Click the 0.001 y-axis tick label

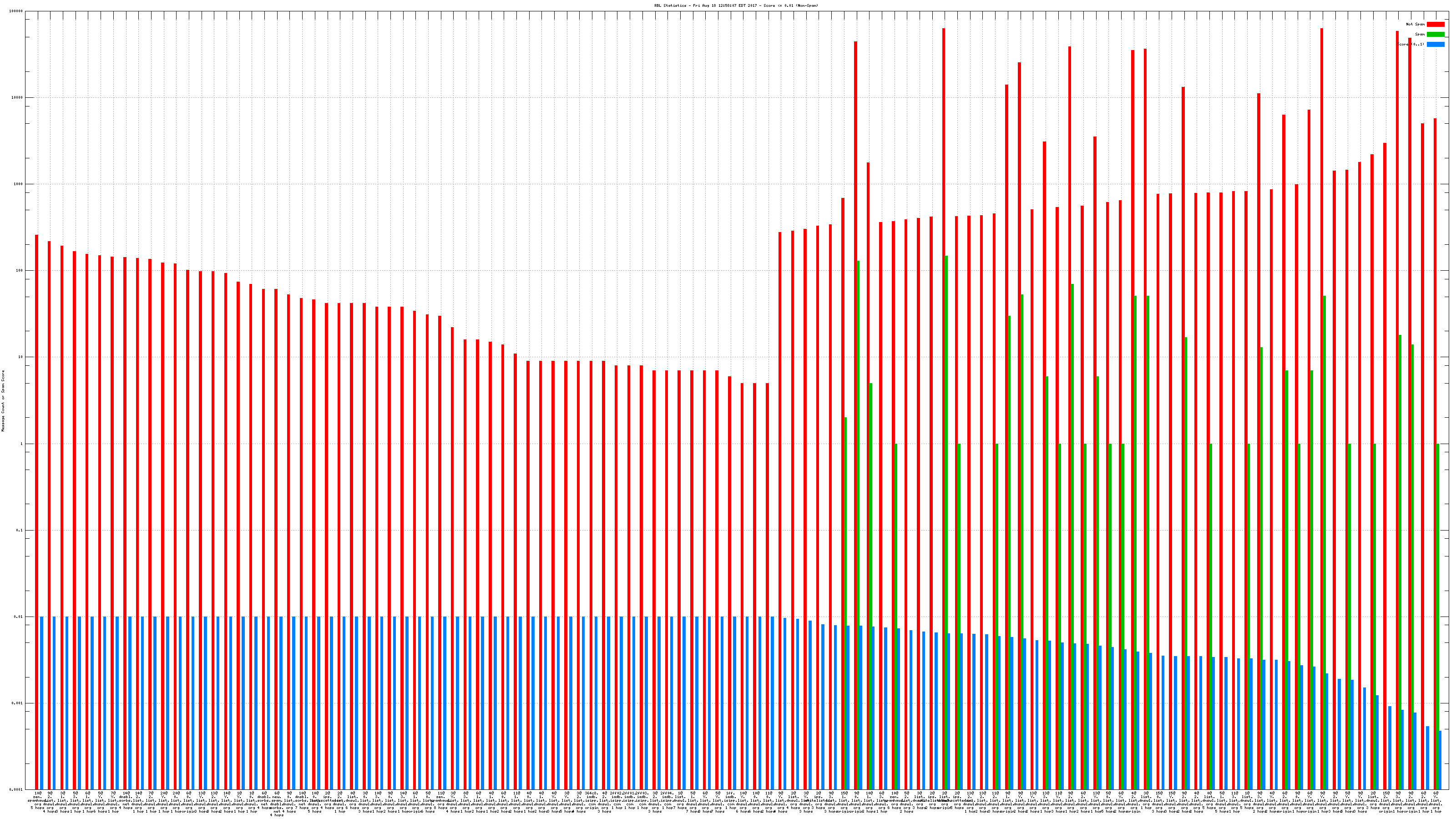point(18,703)
